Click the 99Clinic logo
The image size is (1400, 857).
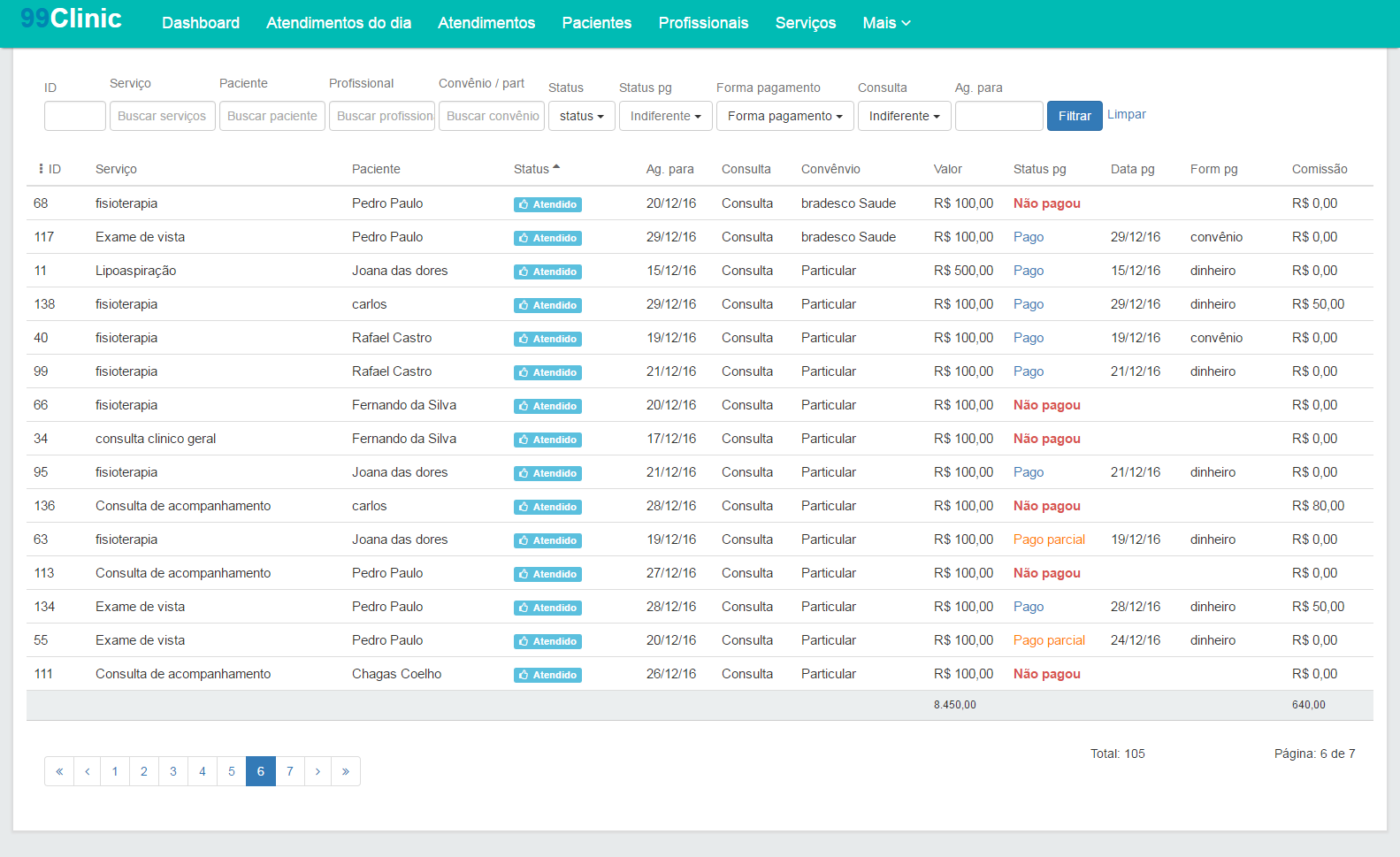[71, 19]
